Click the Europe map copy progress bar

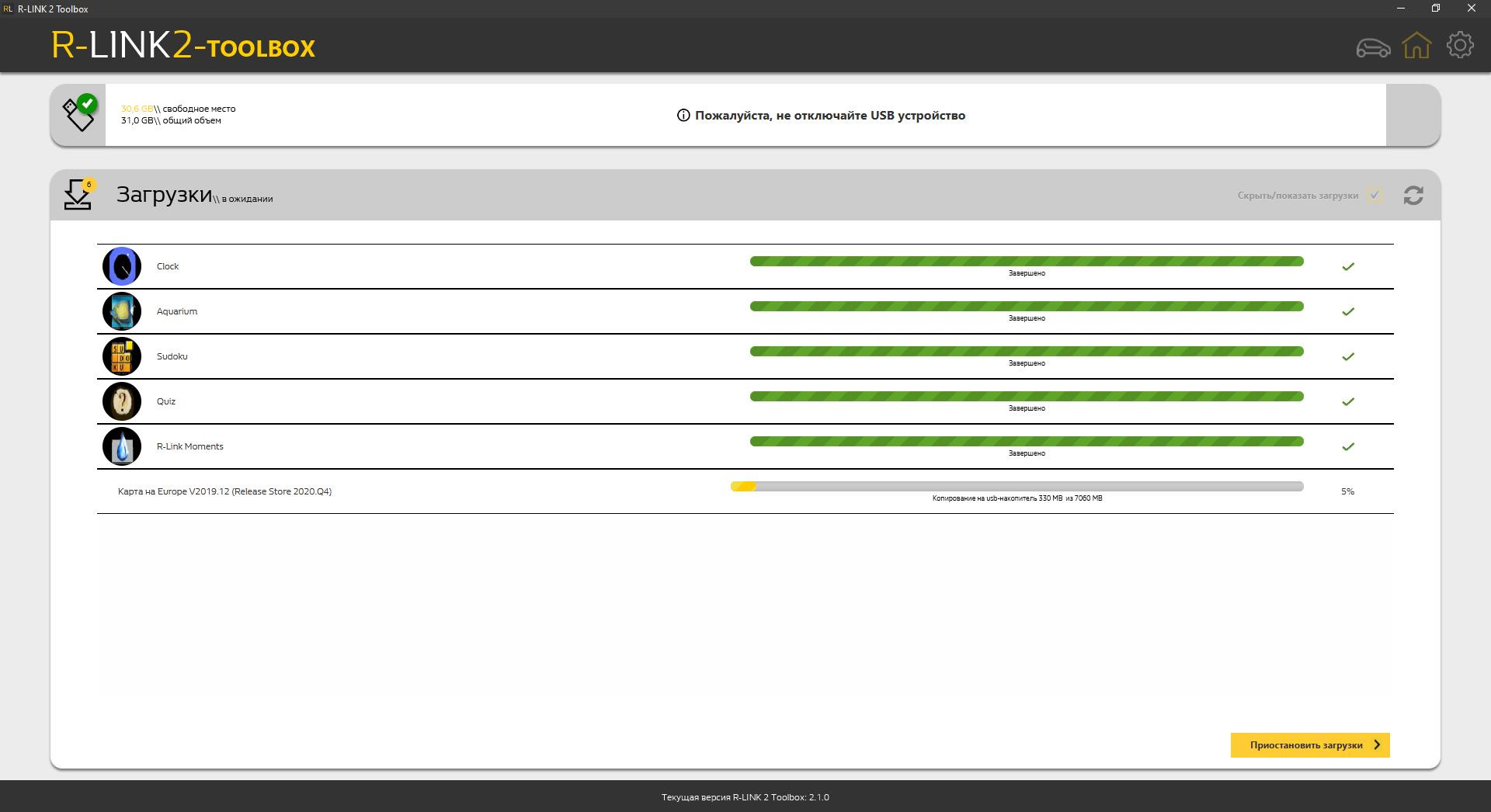1017,487
